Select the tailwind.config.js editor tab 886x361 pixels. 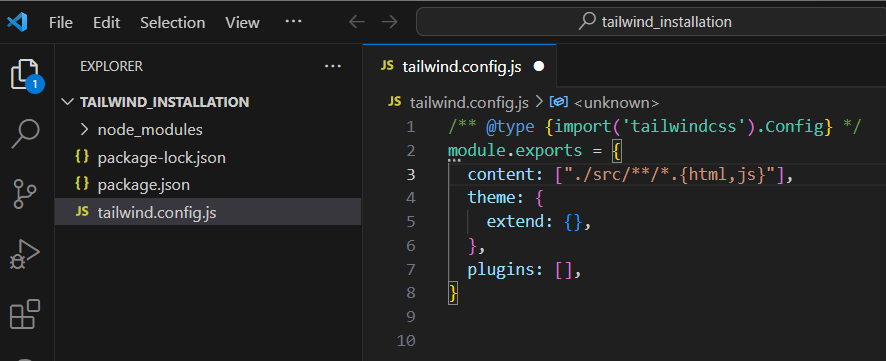point(459,67)
